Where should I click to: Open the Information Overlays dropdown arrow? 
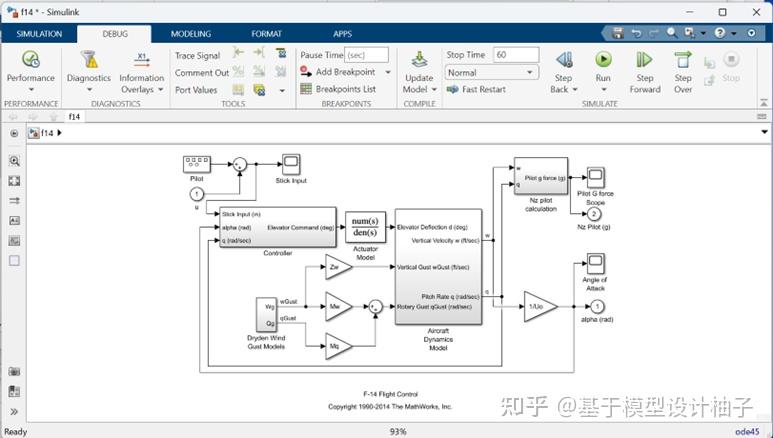coord(161,89)
